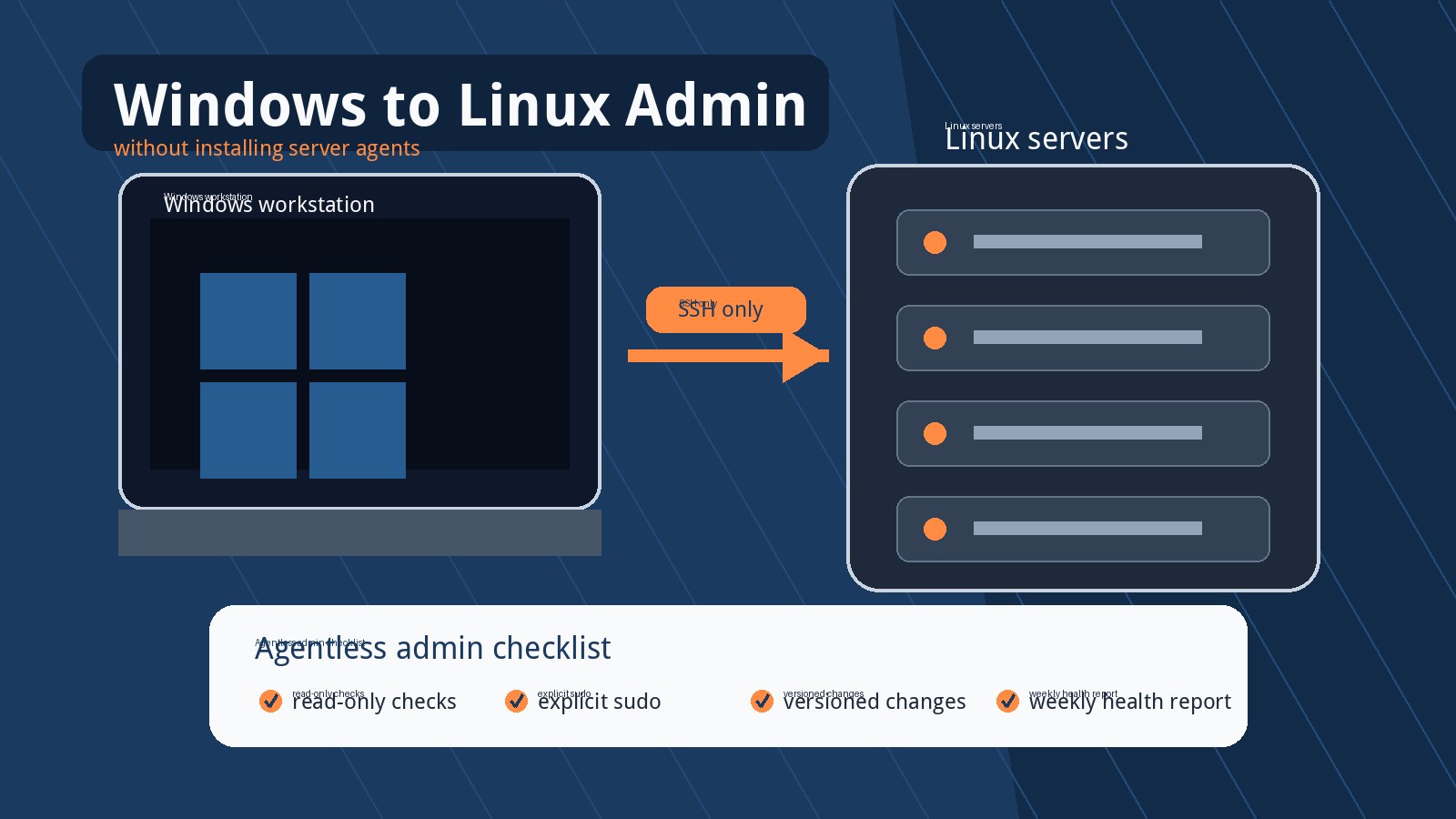Select the "without installing server agents" subtitle
1456x819 pixels.
267,148
